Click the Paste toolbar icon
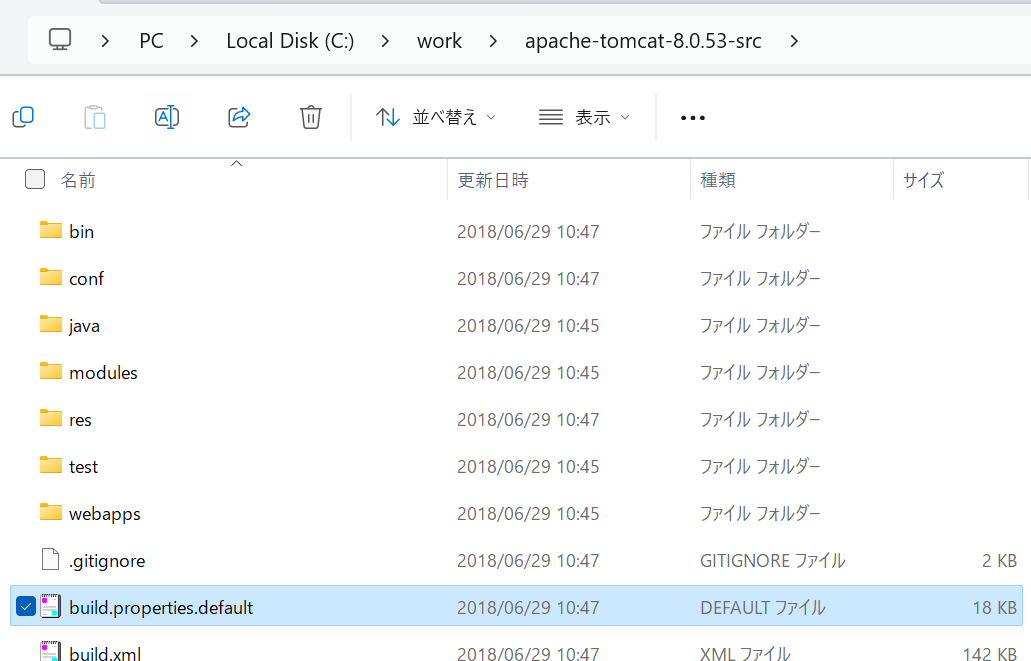1031x661 pixels. tap(95, 117)
